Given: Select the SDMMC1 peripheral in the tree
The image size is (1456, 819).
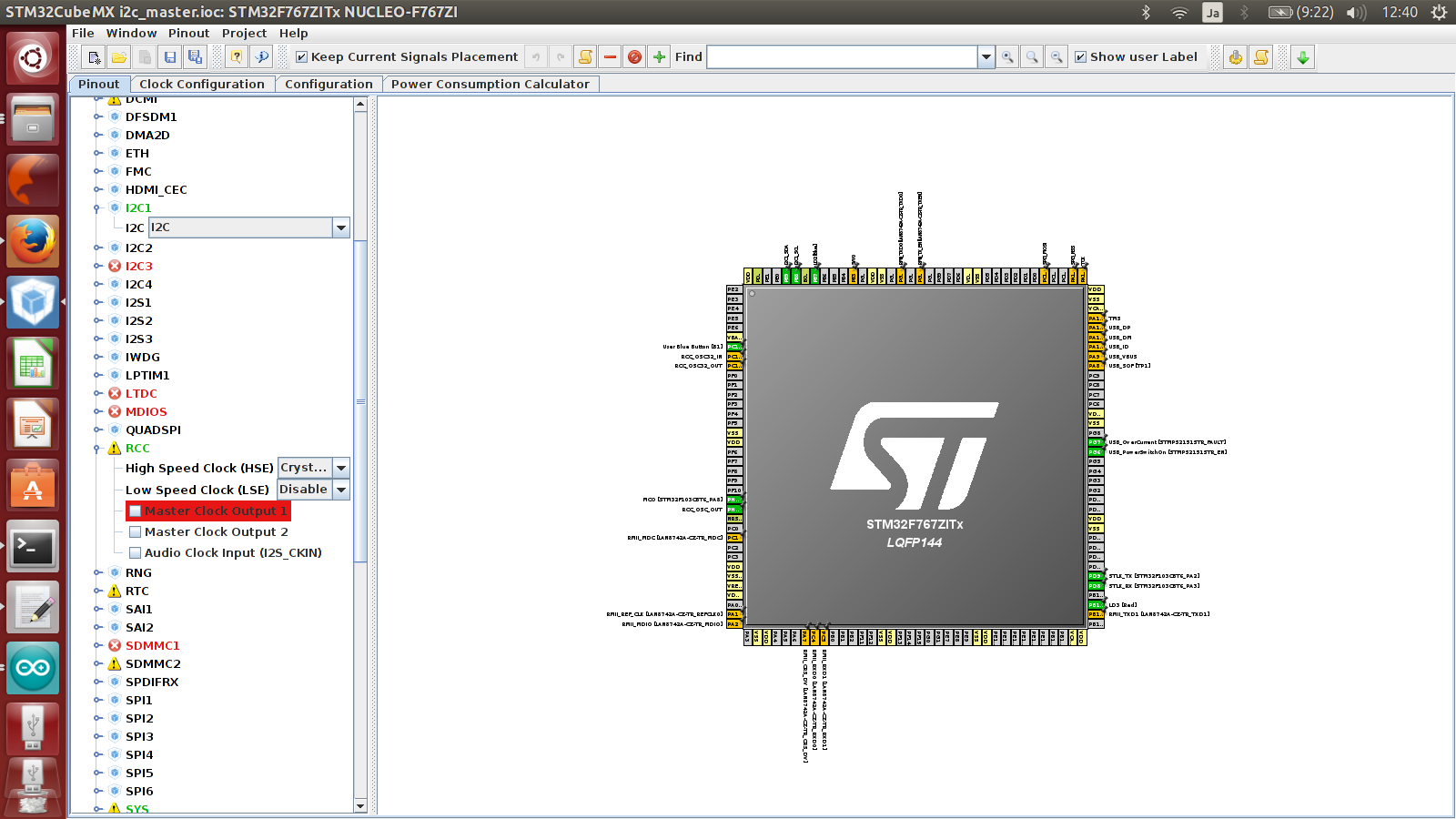Looking at the screenshot, I should click(152, 645).
